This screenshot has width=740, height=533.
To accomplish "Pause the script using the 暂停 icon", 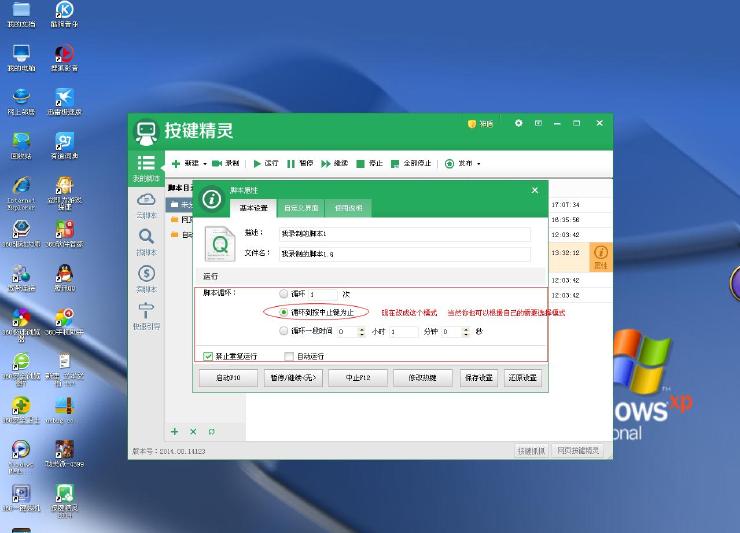I will point(291,163).
